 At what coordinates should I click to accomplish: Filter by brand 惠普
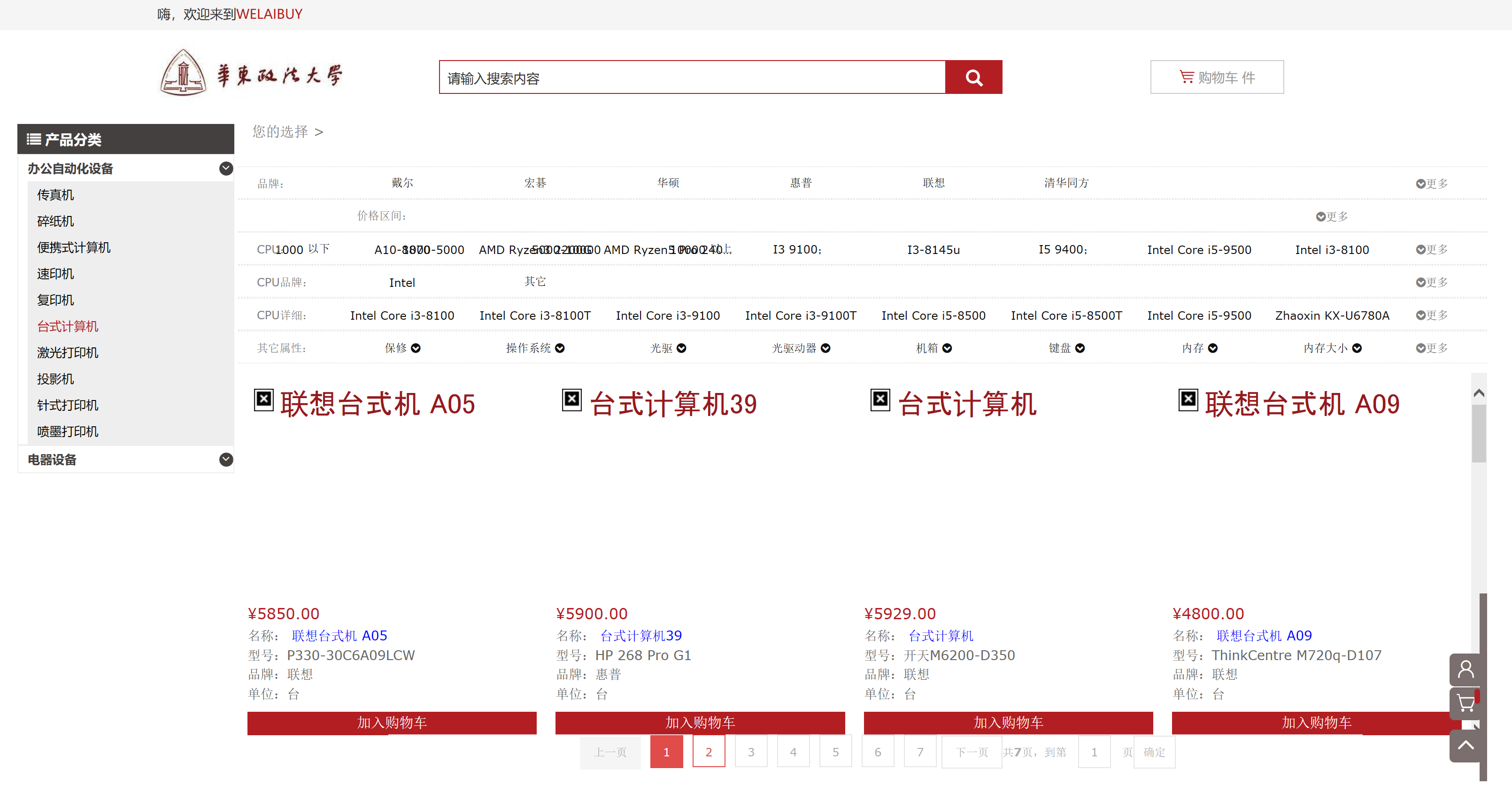tap(801, 183)
